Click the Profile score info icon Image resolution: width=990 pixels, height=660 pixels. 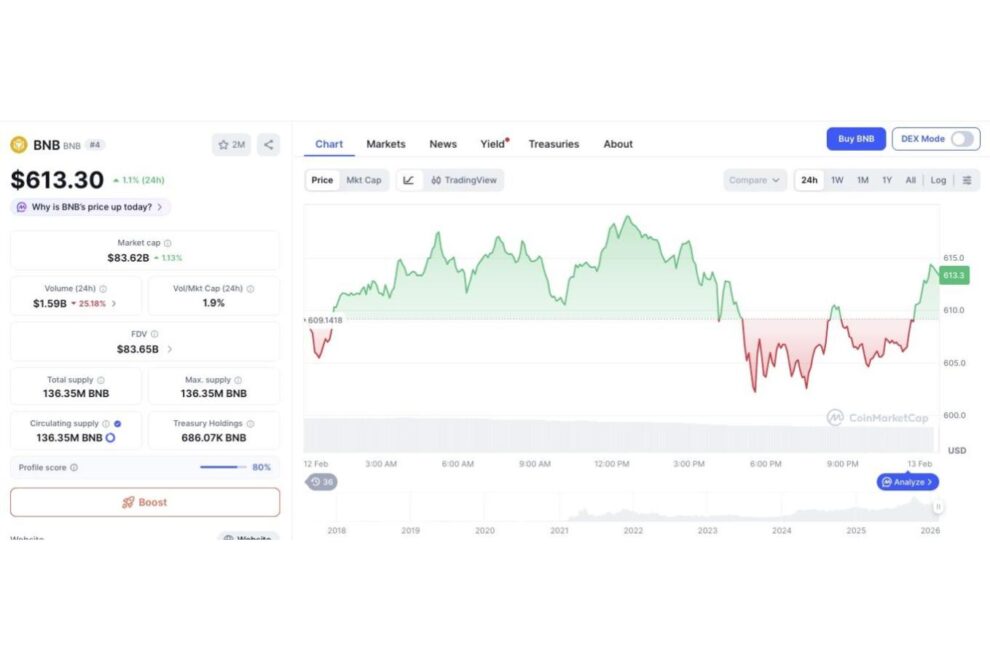pos(74,467)
